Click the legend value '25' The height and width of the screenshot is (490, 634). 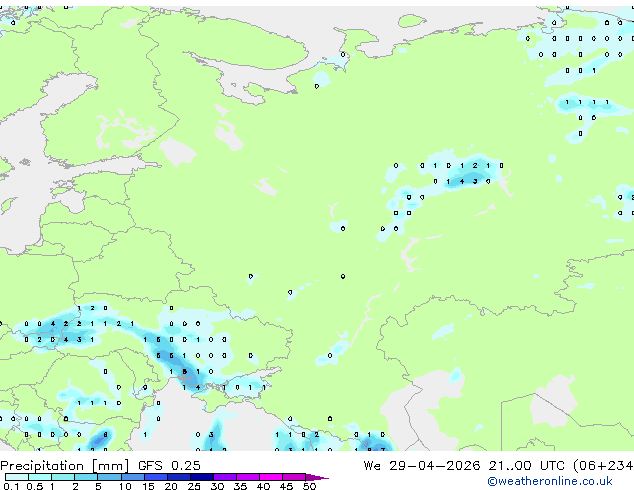[194, 486]
